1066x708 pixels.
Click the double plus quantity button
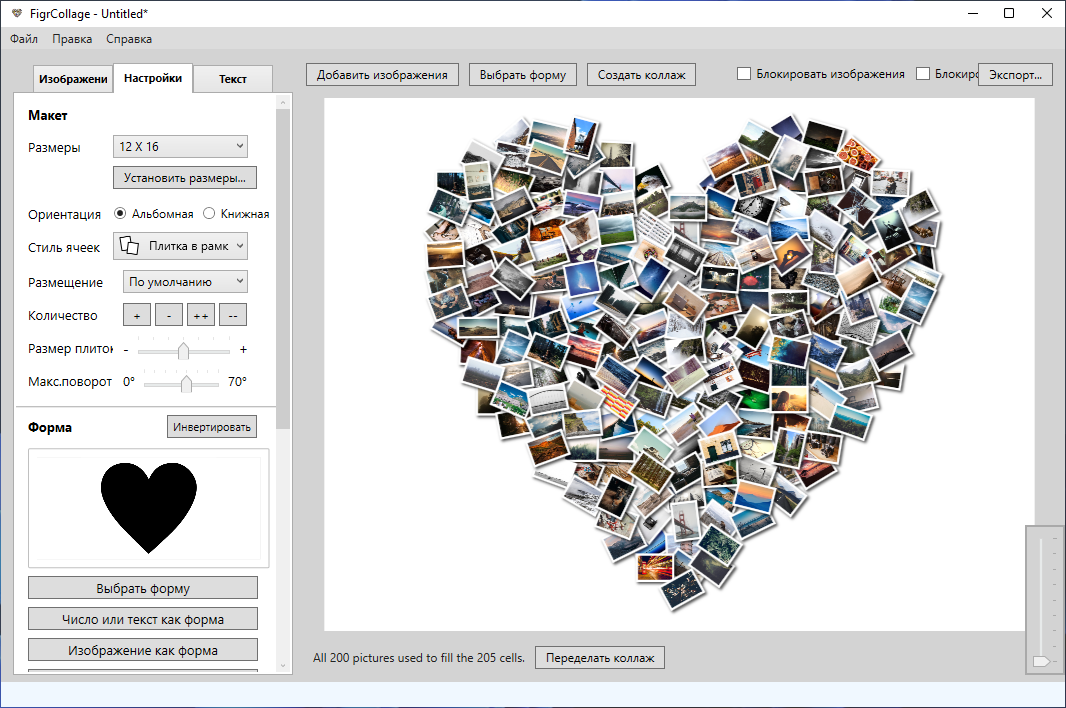(x=201, y=315)
